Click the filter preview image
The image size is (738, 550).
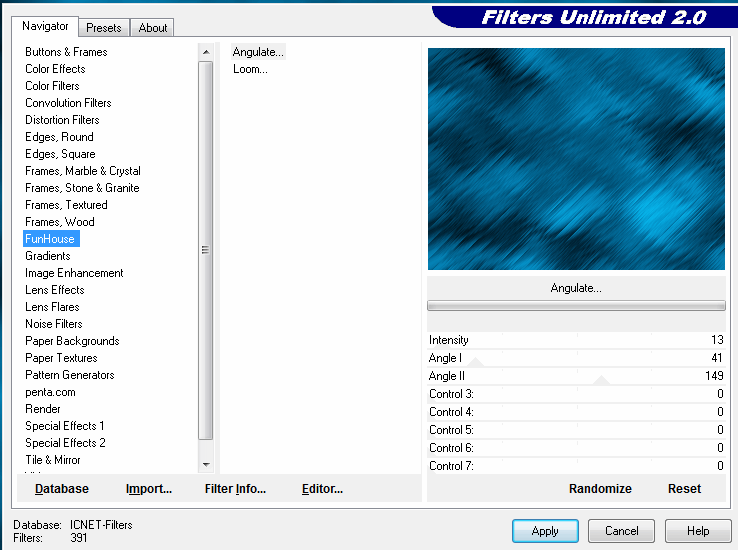(x=576, y=159)
